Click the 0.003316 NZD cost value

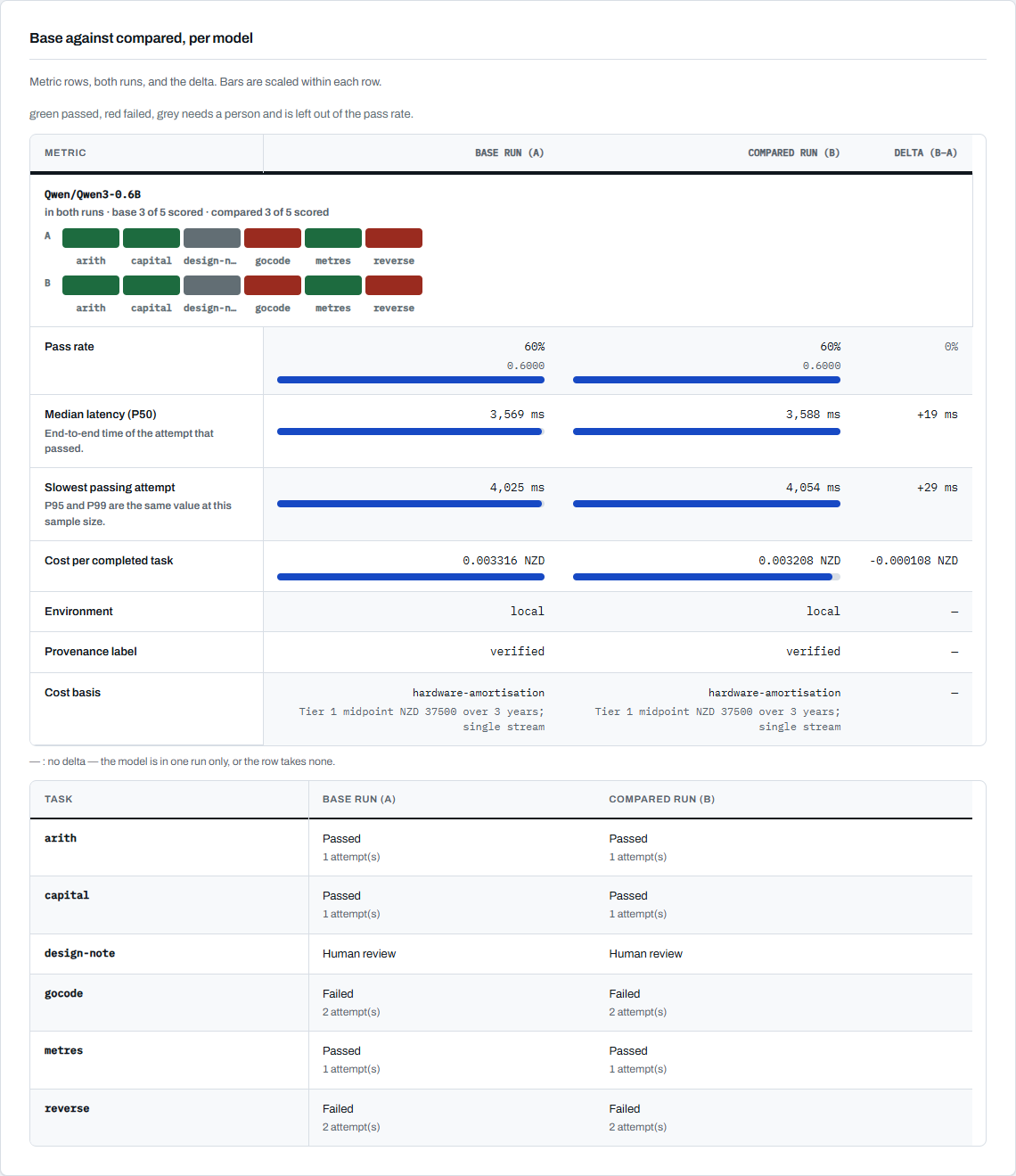point(504,561)
